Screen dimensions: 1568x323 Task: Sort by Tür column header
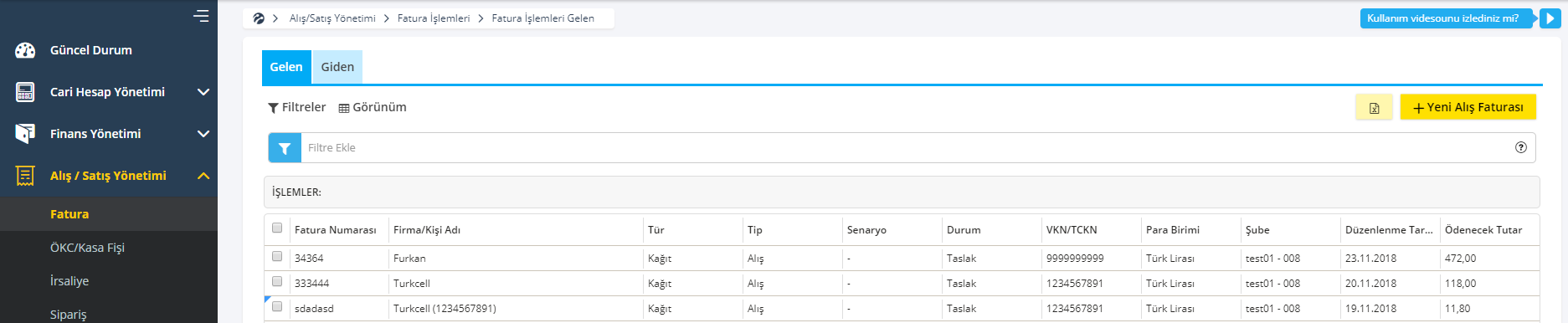pos(656,230)
